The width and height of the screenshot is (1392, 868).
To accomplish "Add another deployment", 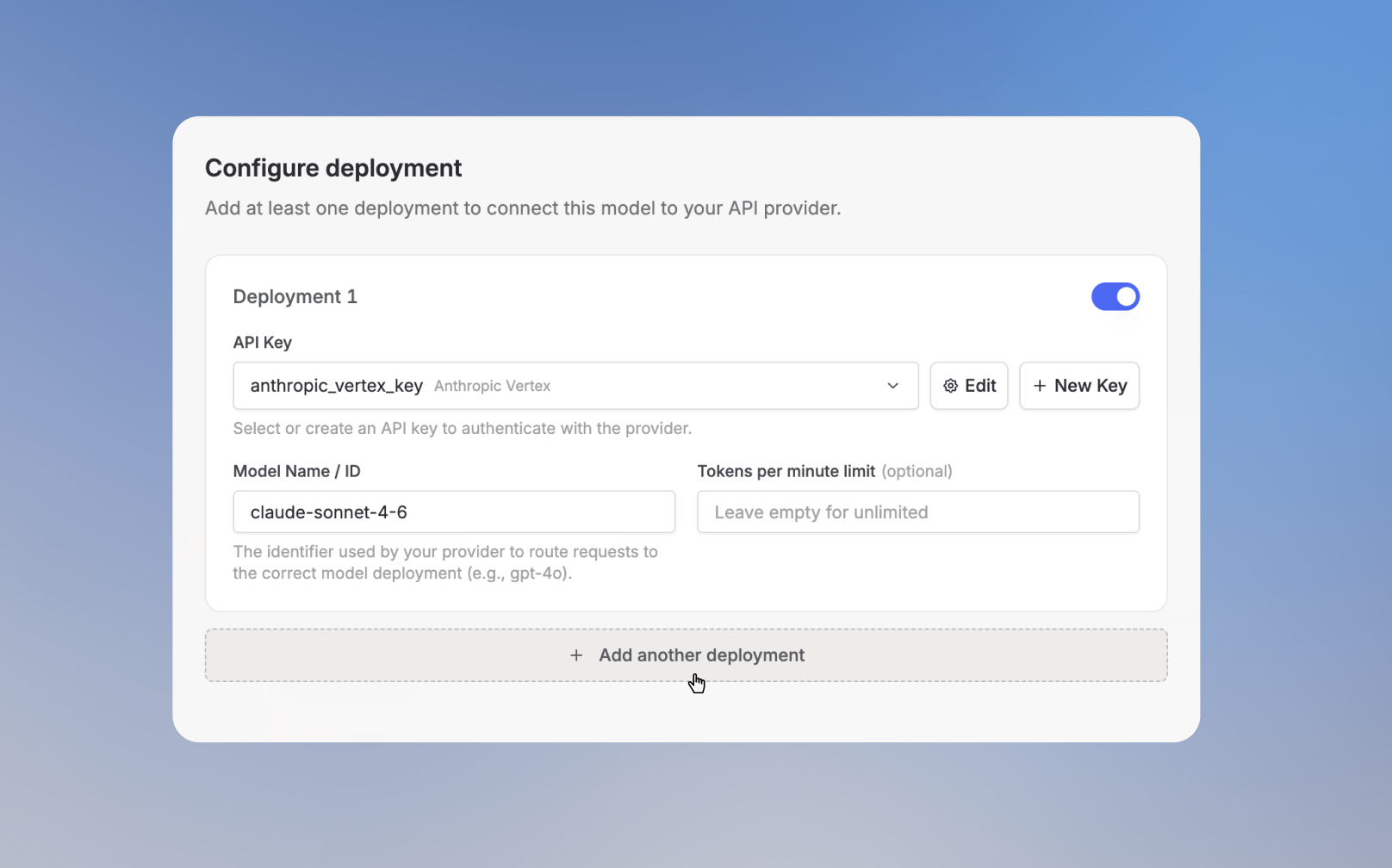I will click(x=686, y=655).
